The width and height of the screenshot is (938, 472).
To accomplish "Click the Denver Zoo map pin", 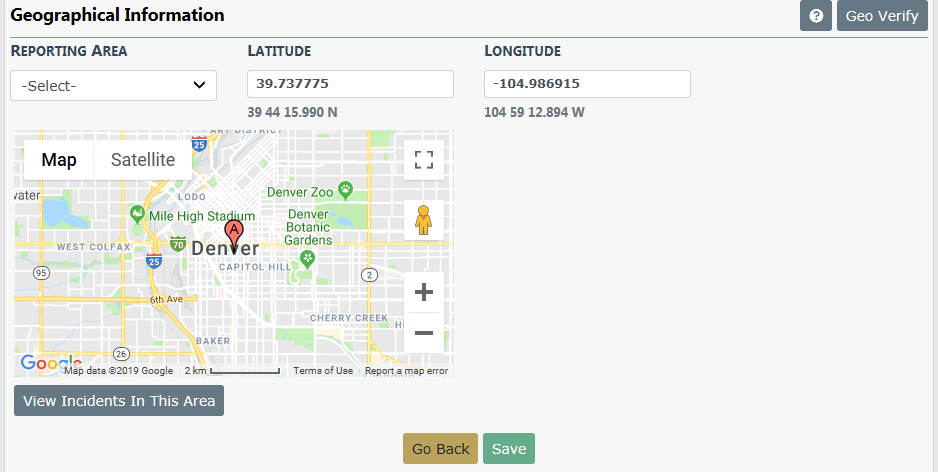I will click(x=345, y=189).
